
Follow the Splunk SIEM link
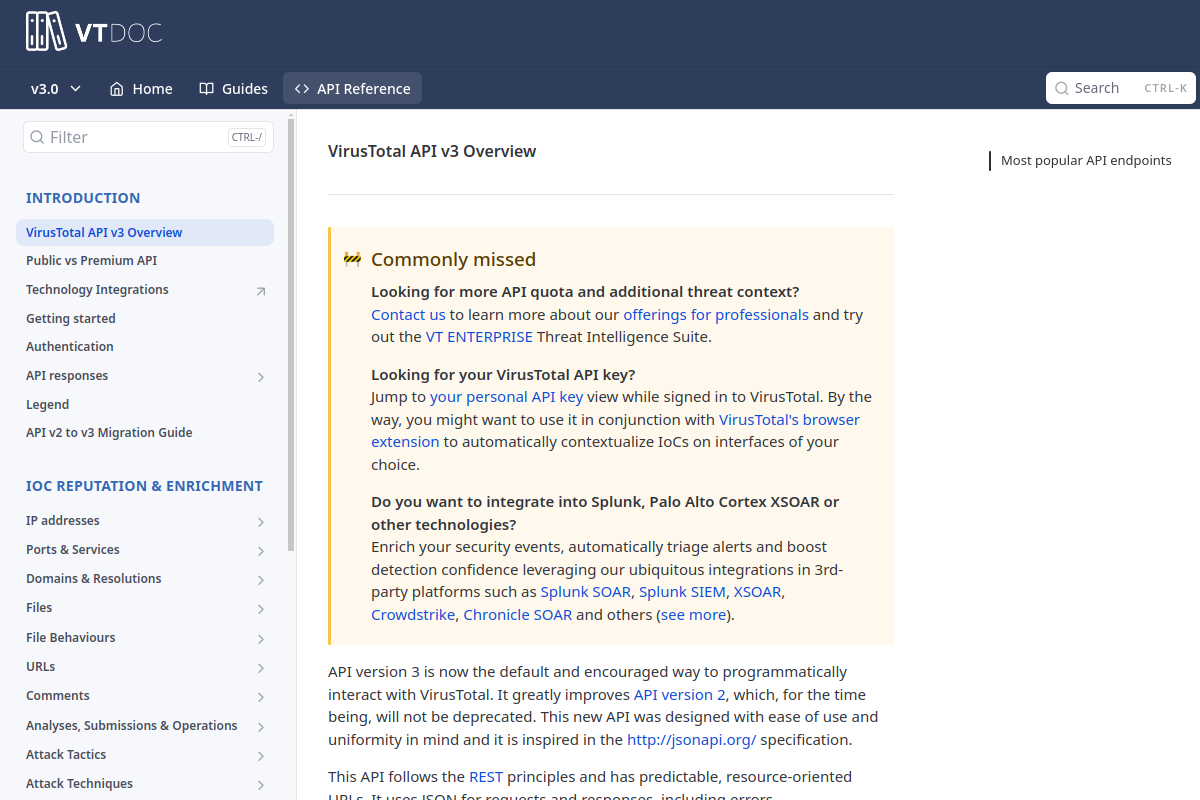(x=682, y=592)
